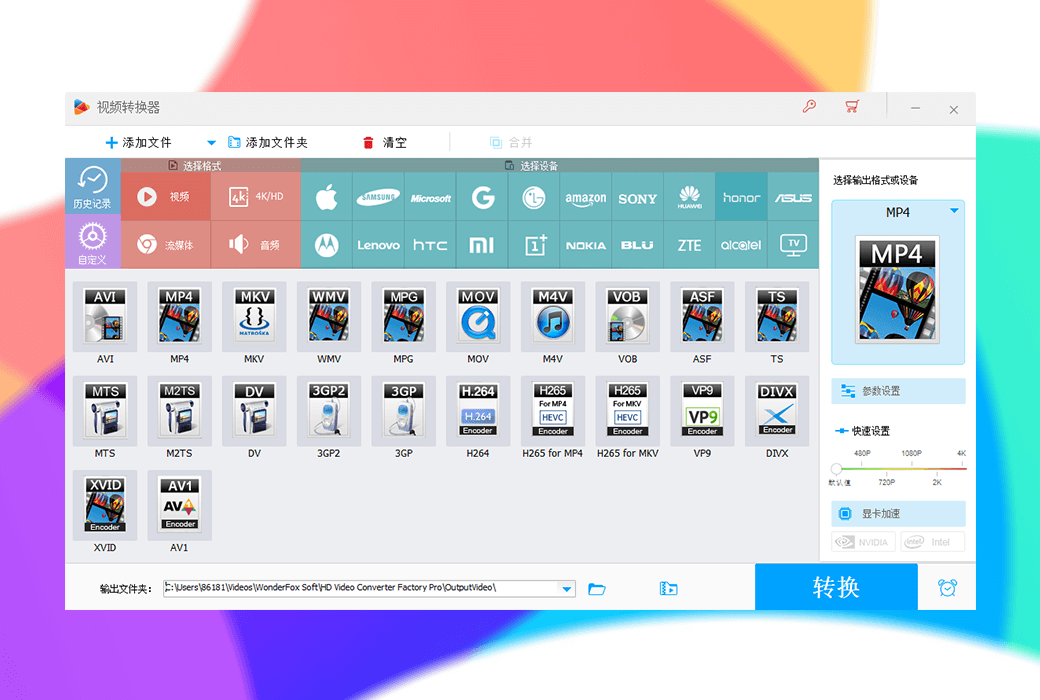The width and height of the screenshot is (1040, 700).
Task: Enable Intel hardware acceleration
Action: (x=933, y=541)
